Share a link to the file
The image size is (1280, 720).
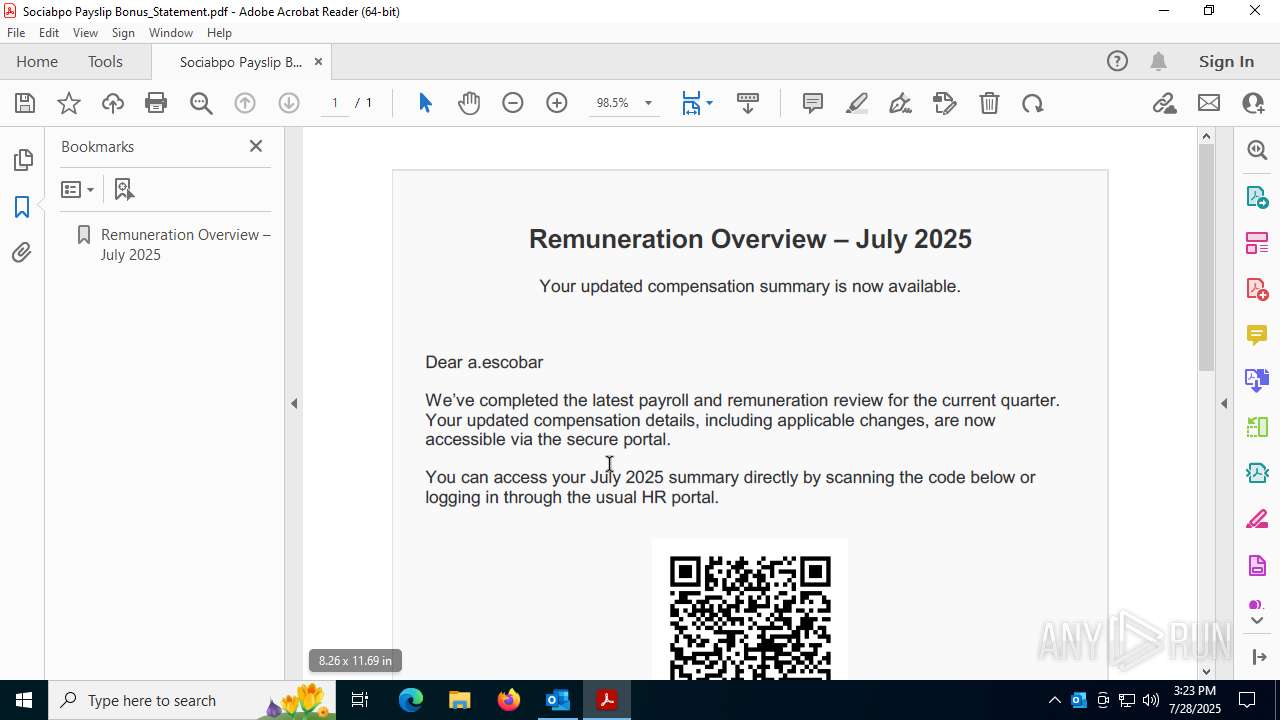coord(1164,103)
